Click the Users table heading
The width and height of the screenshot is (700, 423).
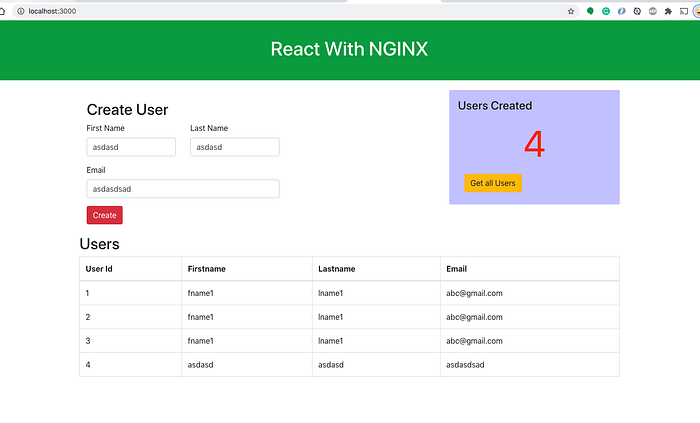[99, 244]
